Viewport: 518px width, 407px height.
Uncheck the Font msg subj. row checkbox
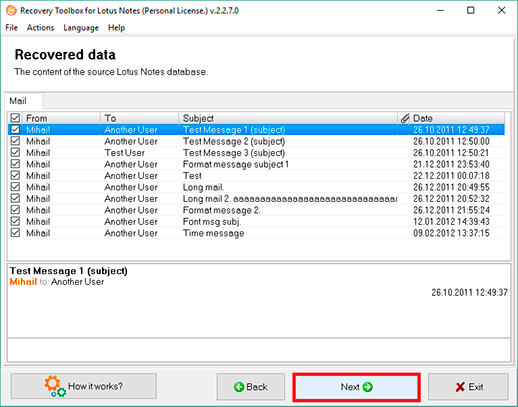coord(15,221)
